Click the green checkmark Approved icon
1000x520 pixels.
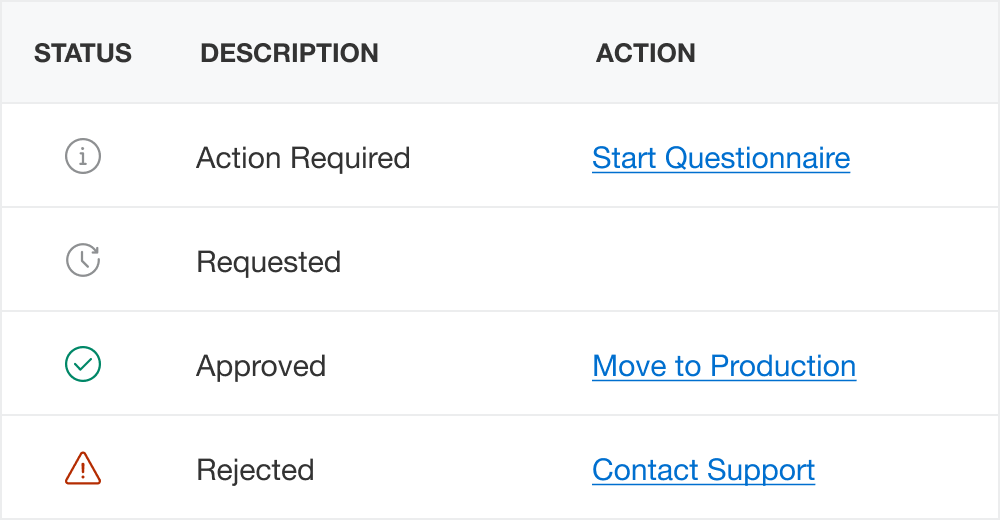coord(83,365)
